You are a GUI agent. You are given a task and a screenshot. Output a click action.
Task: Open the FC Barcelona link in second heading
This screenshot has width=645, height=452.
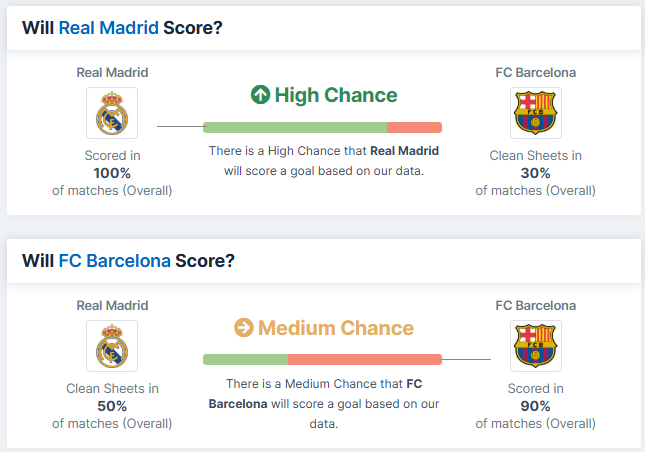(114, 261)
